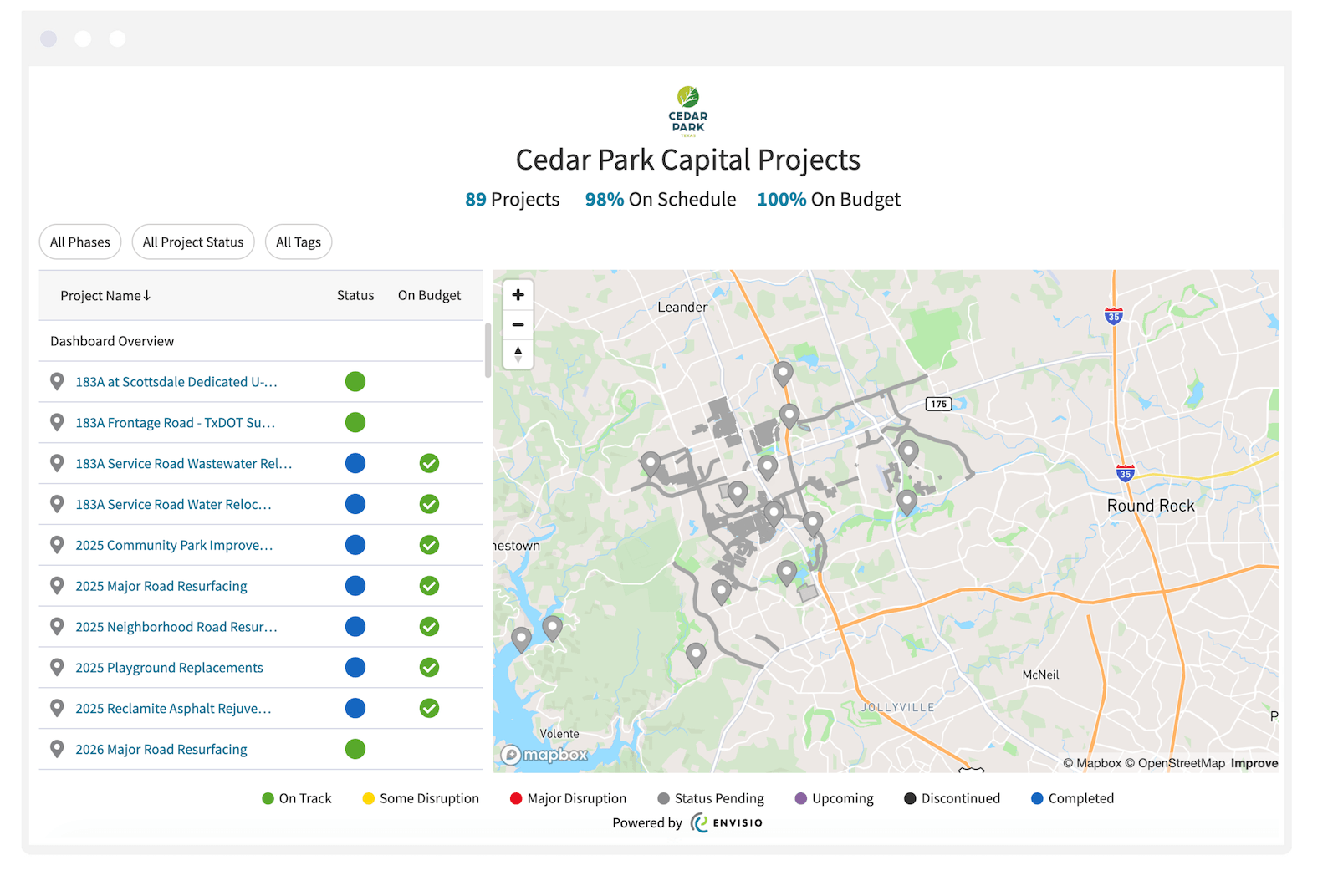The height and width of the screenshot is (896, 1338).
Task: Open the All Tags filter
Action: click(x=299, y=242)
